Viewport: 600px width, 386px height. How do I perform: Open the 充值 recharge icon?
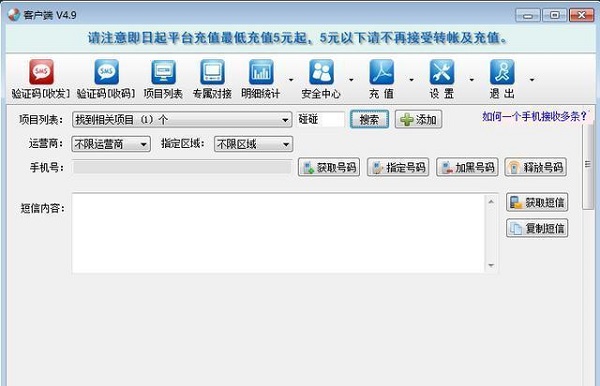click(x=382, y=72)
